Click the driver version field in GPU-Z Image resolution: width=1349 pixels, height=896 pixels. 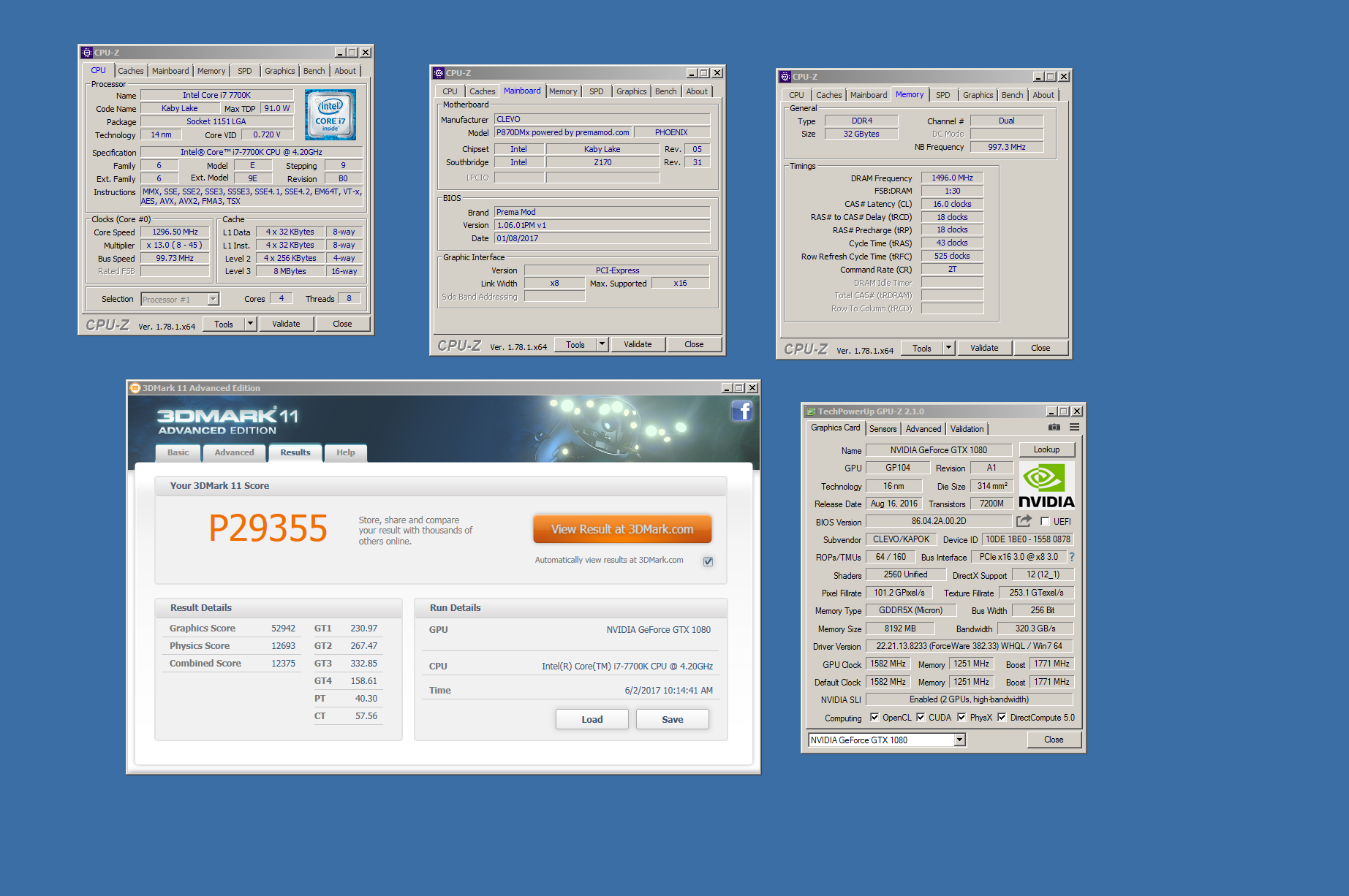tap(970, 646)
